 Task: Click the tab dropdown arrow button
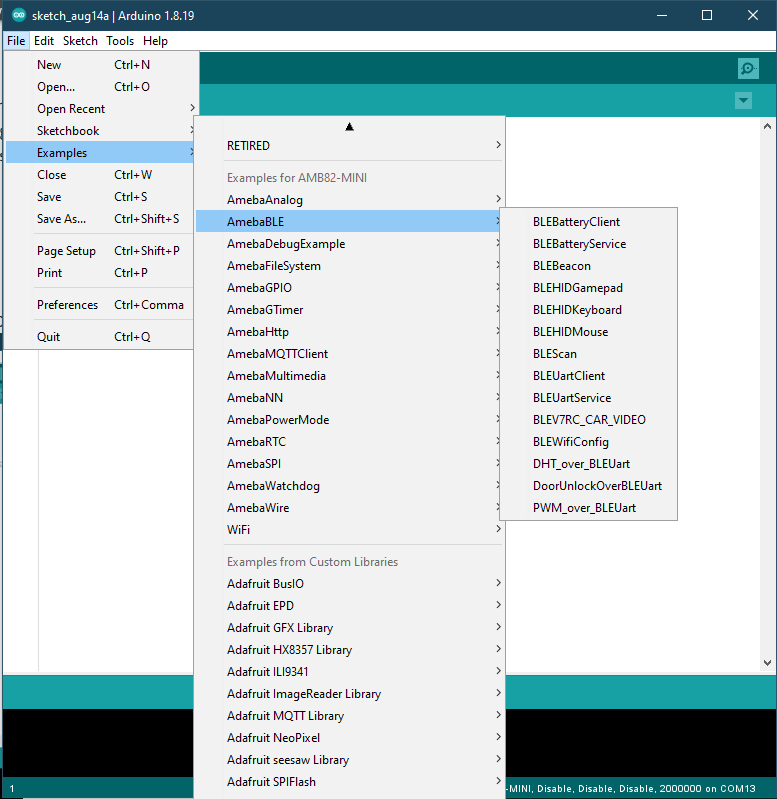[743, 101]
